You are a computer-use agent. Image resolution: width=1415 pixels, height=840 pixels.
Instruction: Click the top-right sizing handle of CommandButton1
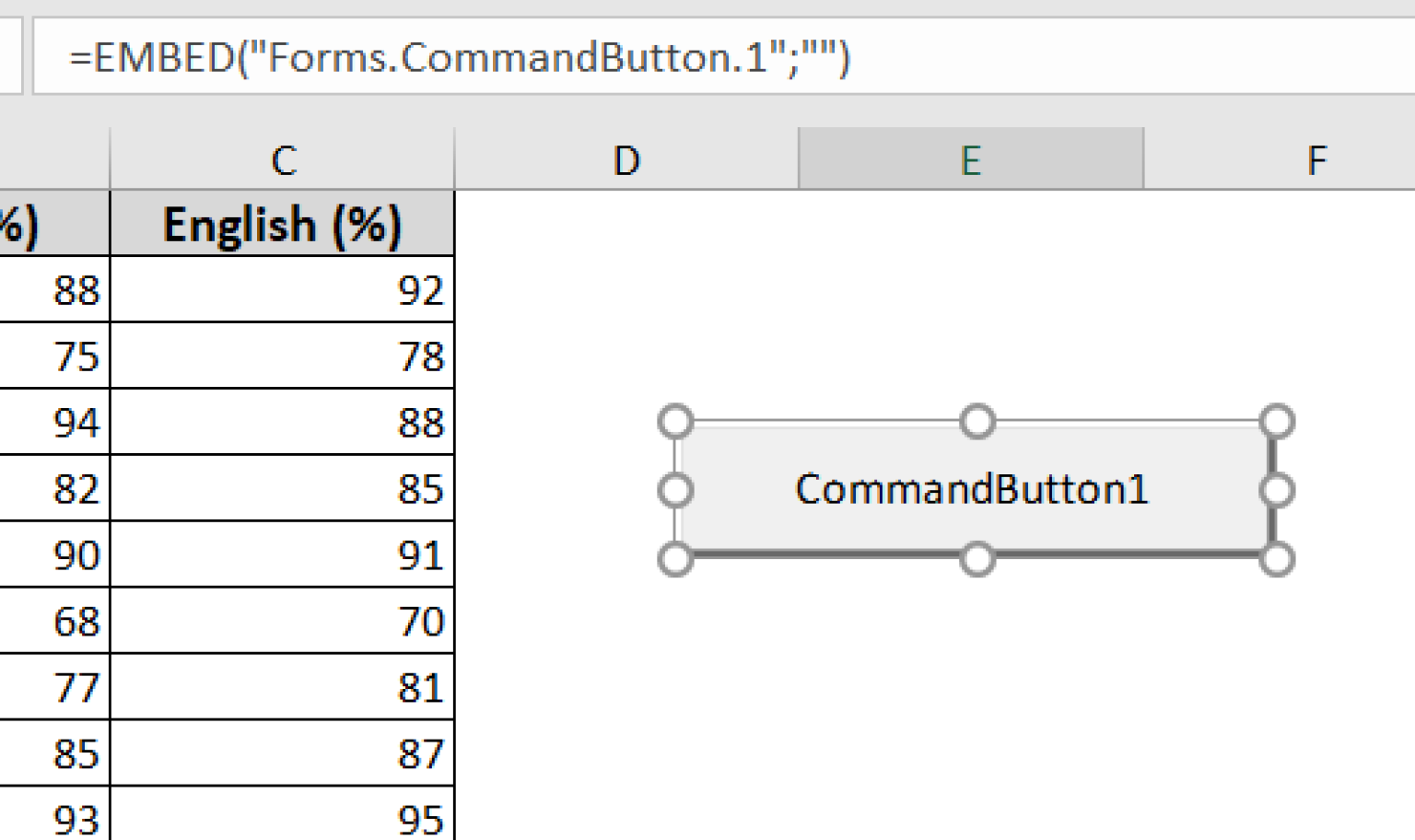[1276, 420]
